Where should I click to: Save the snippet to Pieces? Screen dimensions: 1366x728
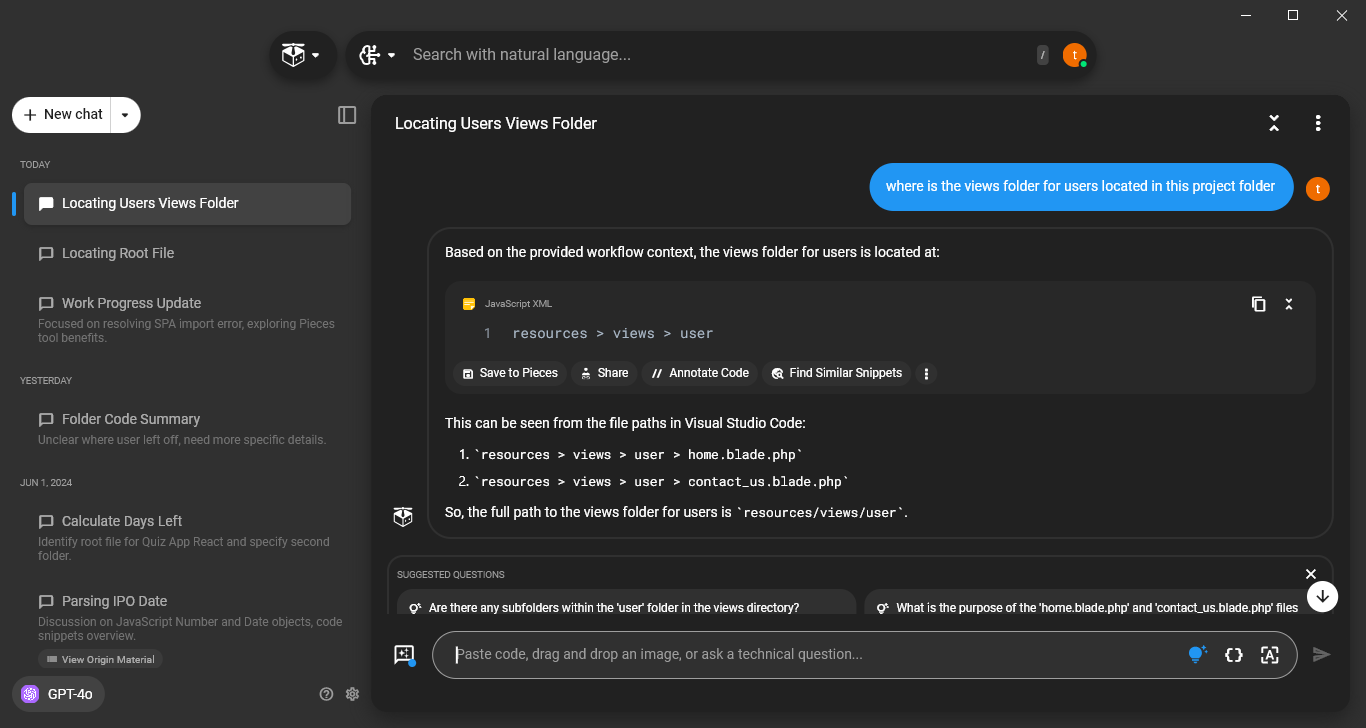[x=510, y=373]
